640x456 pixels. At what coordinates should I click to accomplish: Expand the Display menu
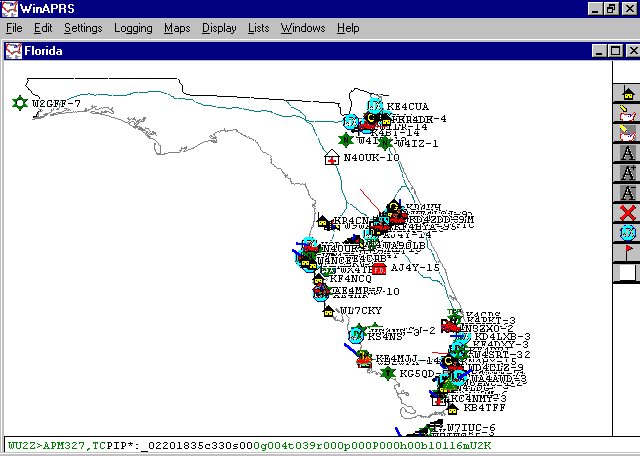219,28
